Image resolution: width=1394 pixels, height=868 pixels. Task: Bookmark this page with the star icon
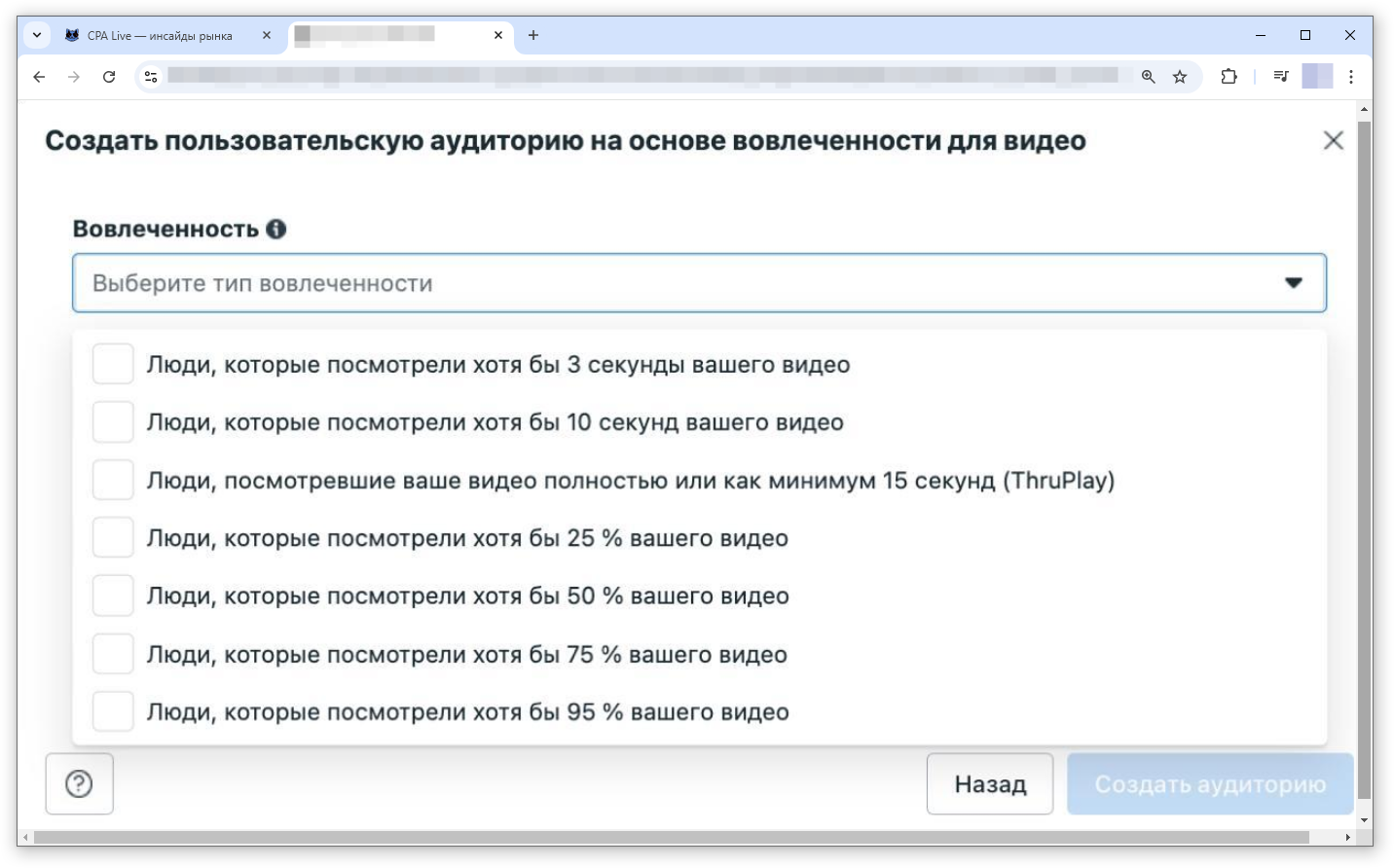pyautogui.click(x=1180, y=76)
